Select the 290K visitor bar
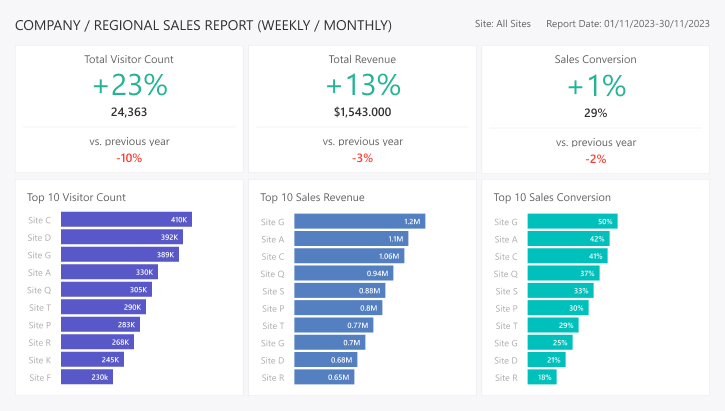Screen dimensions: 725x411 pyautogui.click(x=103, y=307)
